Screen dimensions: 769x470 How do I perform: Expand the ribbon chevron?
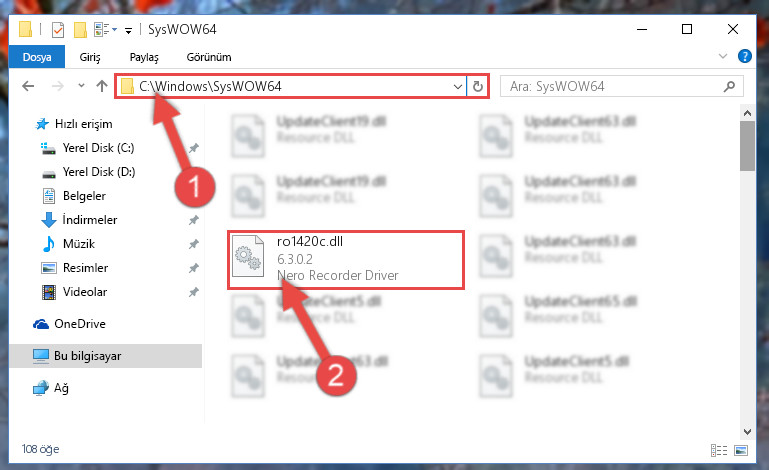(x=722, y=56)
